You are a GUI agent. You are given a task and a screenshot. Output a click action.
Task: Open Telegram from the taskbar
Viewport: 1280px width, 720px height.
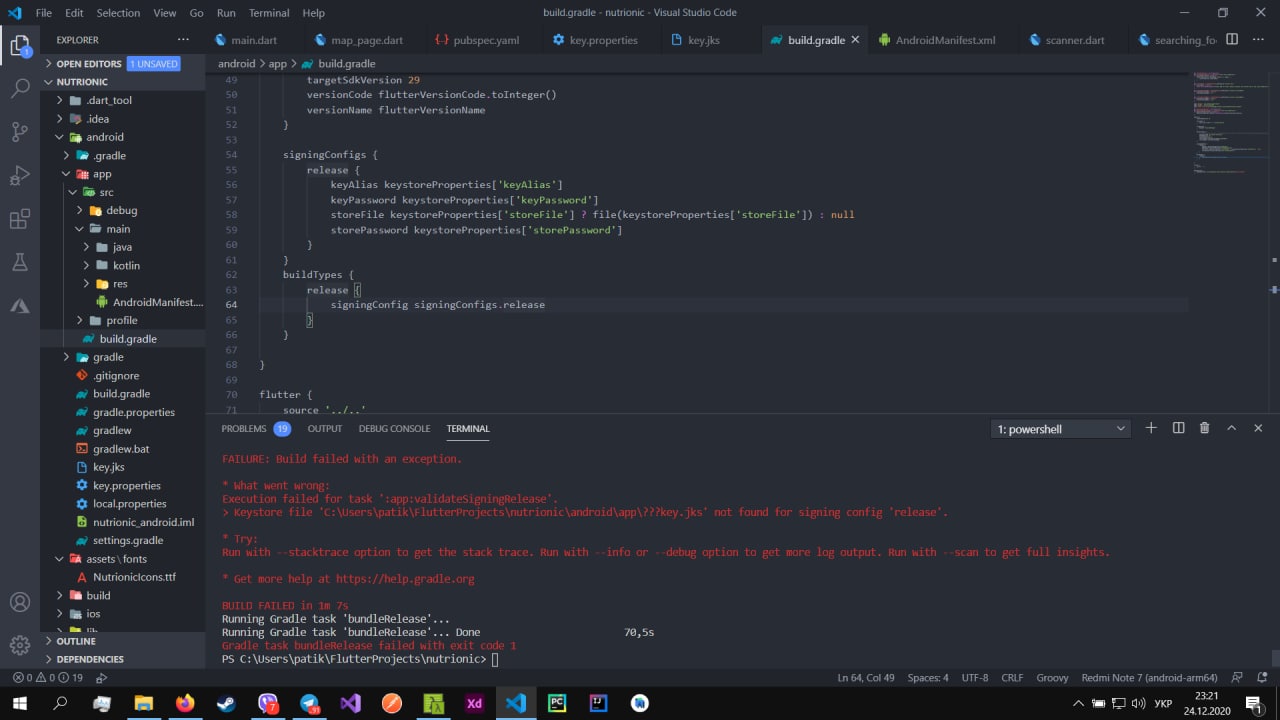pos(309,703)
